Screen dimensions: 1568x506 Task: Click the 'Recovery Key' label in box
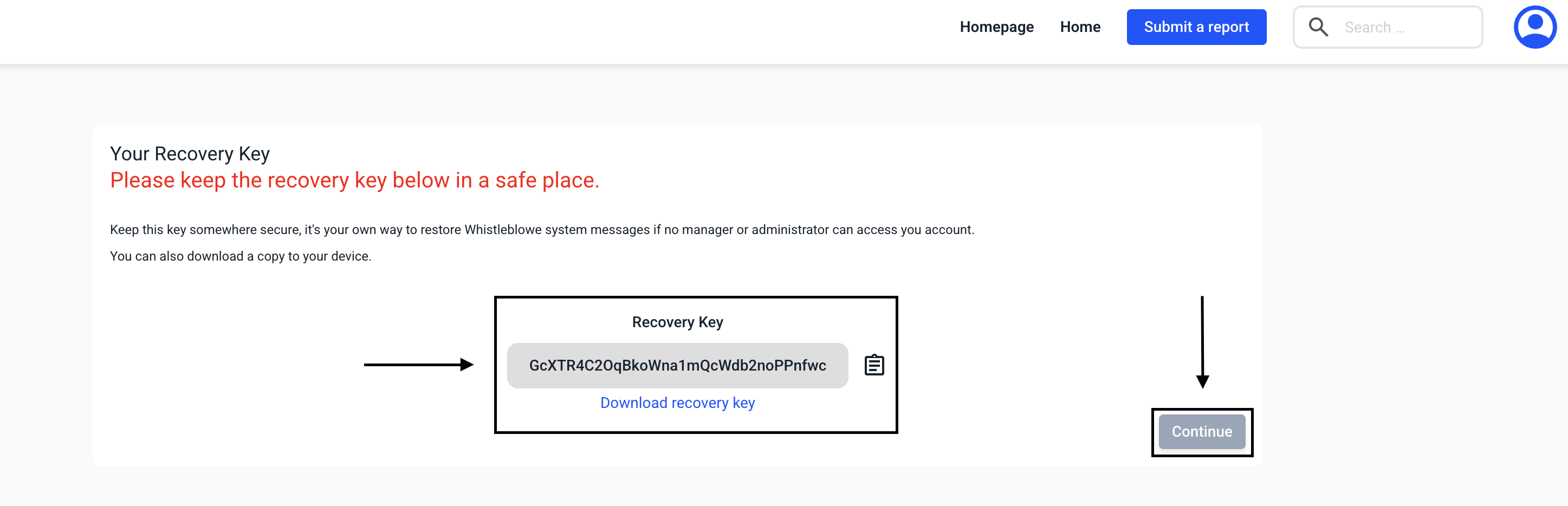[677, 322]
